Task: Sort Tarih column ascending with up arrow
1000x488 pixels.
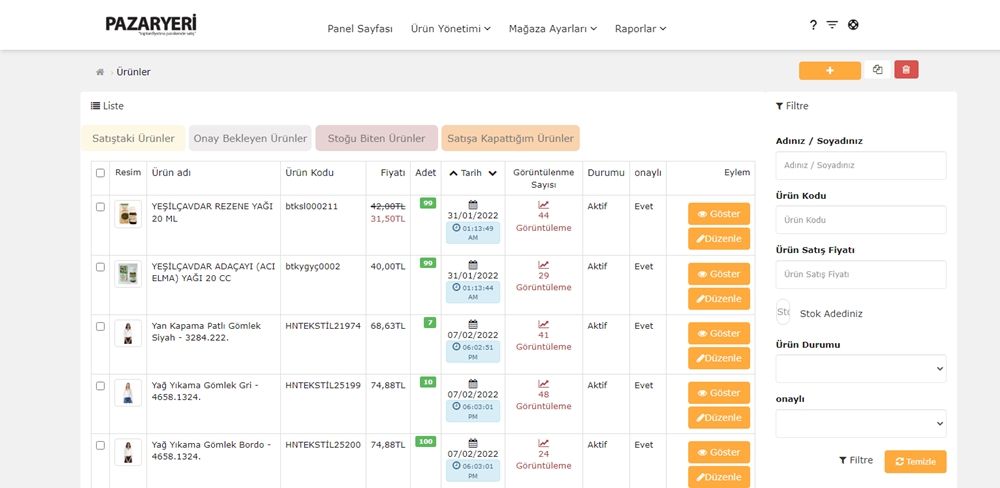Action: point(453,173)
